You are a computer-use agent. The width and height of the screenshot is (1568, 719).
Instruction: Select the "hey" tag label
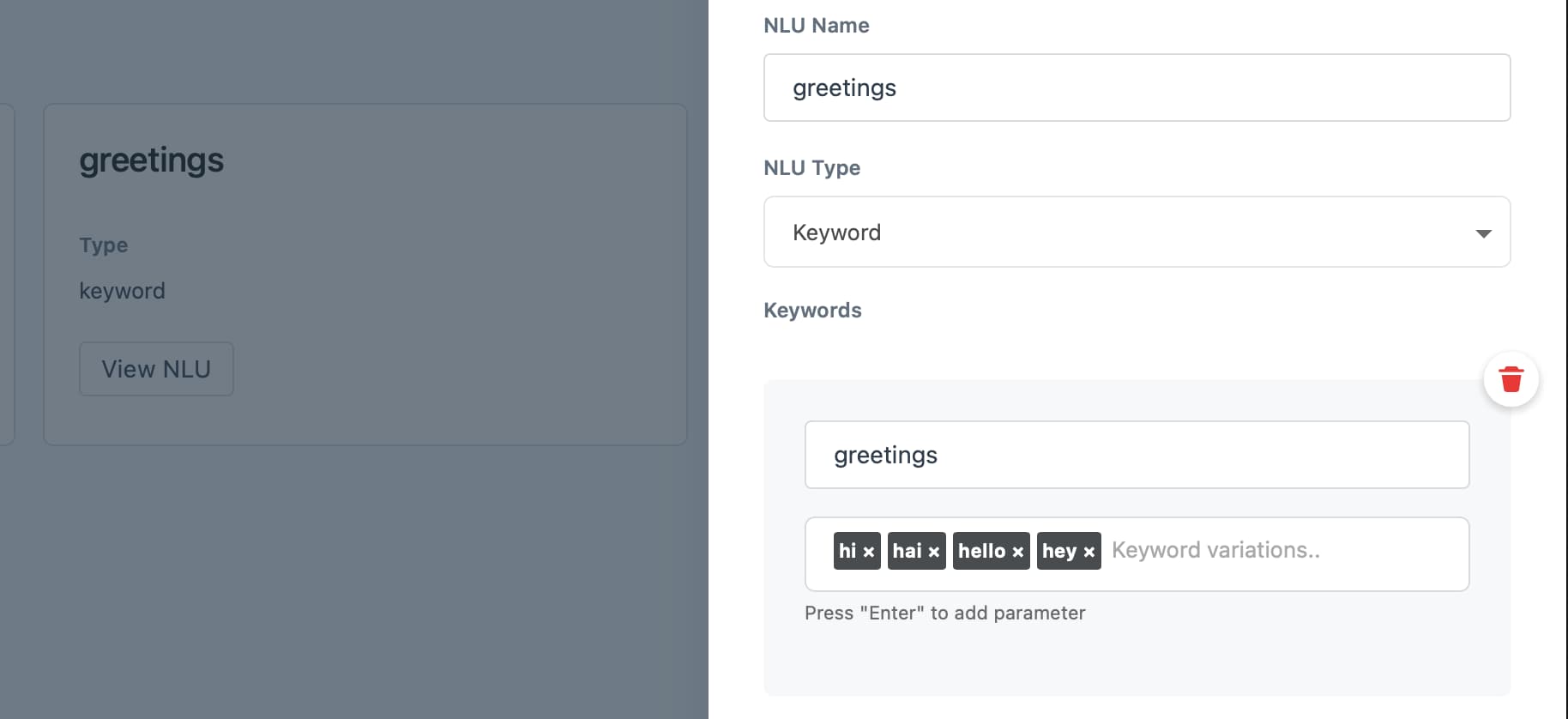(x=1059, y=551)
